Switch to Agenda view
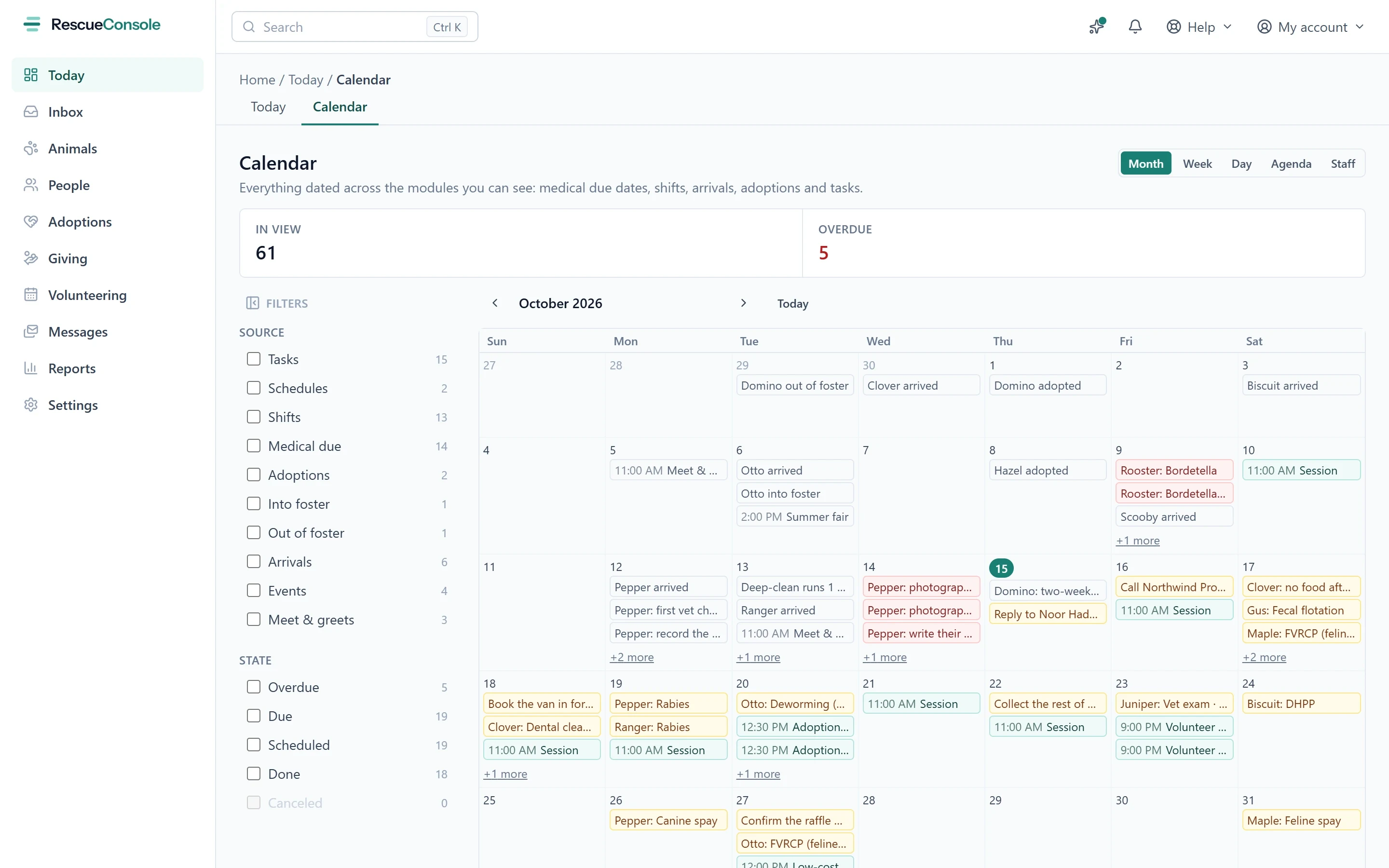 (1290, 163)
